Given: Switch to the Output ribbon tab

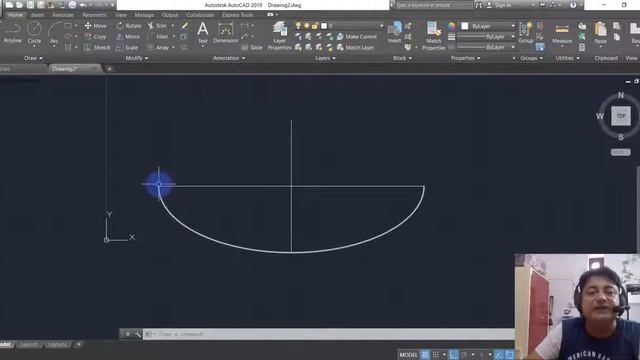Looking at the screenshot, I should pyautogui.click(x=170, y=15).
